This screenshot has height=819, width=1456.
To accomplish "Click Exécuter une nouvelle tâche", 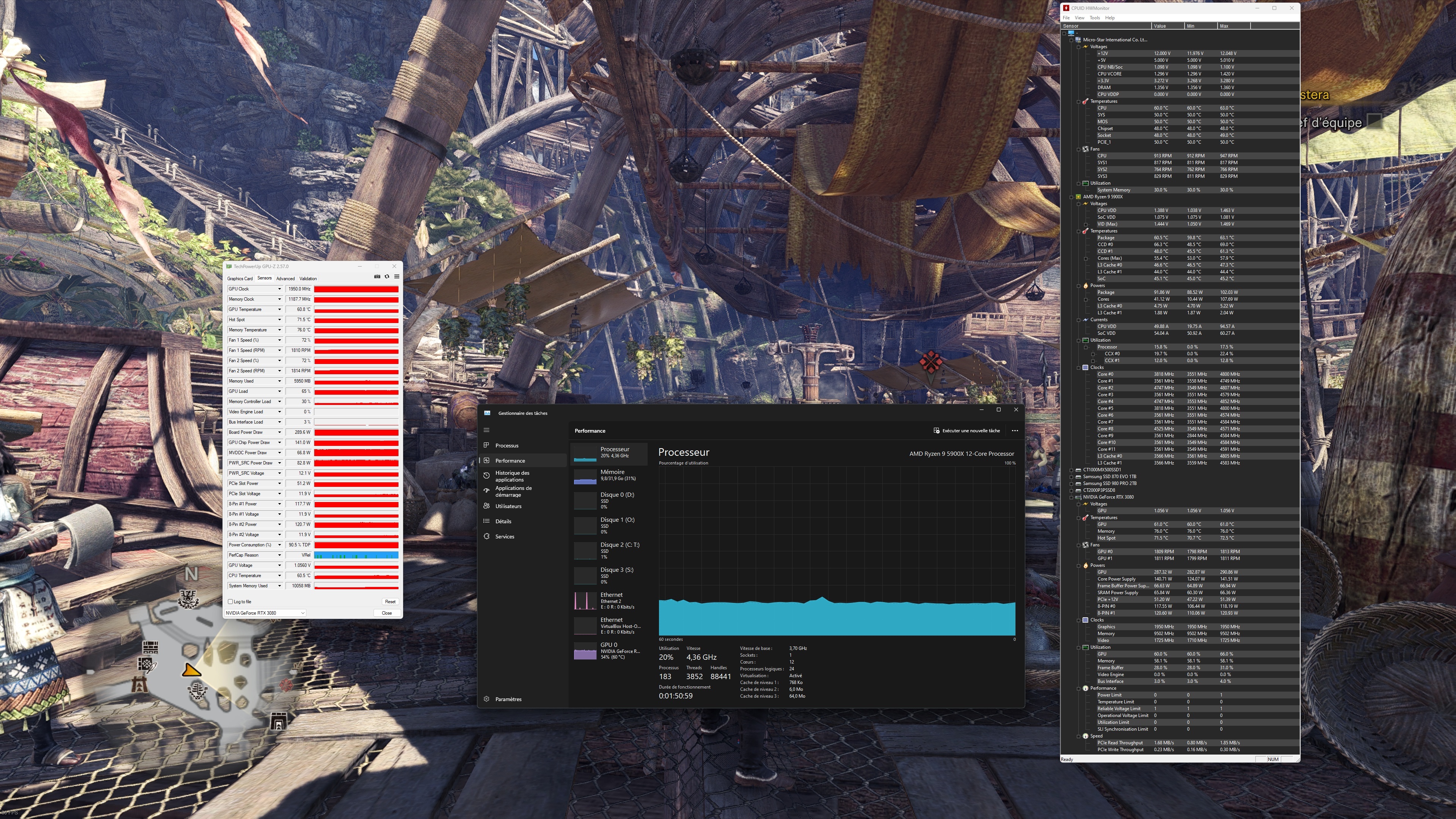I will pos(966,431).
